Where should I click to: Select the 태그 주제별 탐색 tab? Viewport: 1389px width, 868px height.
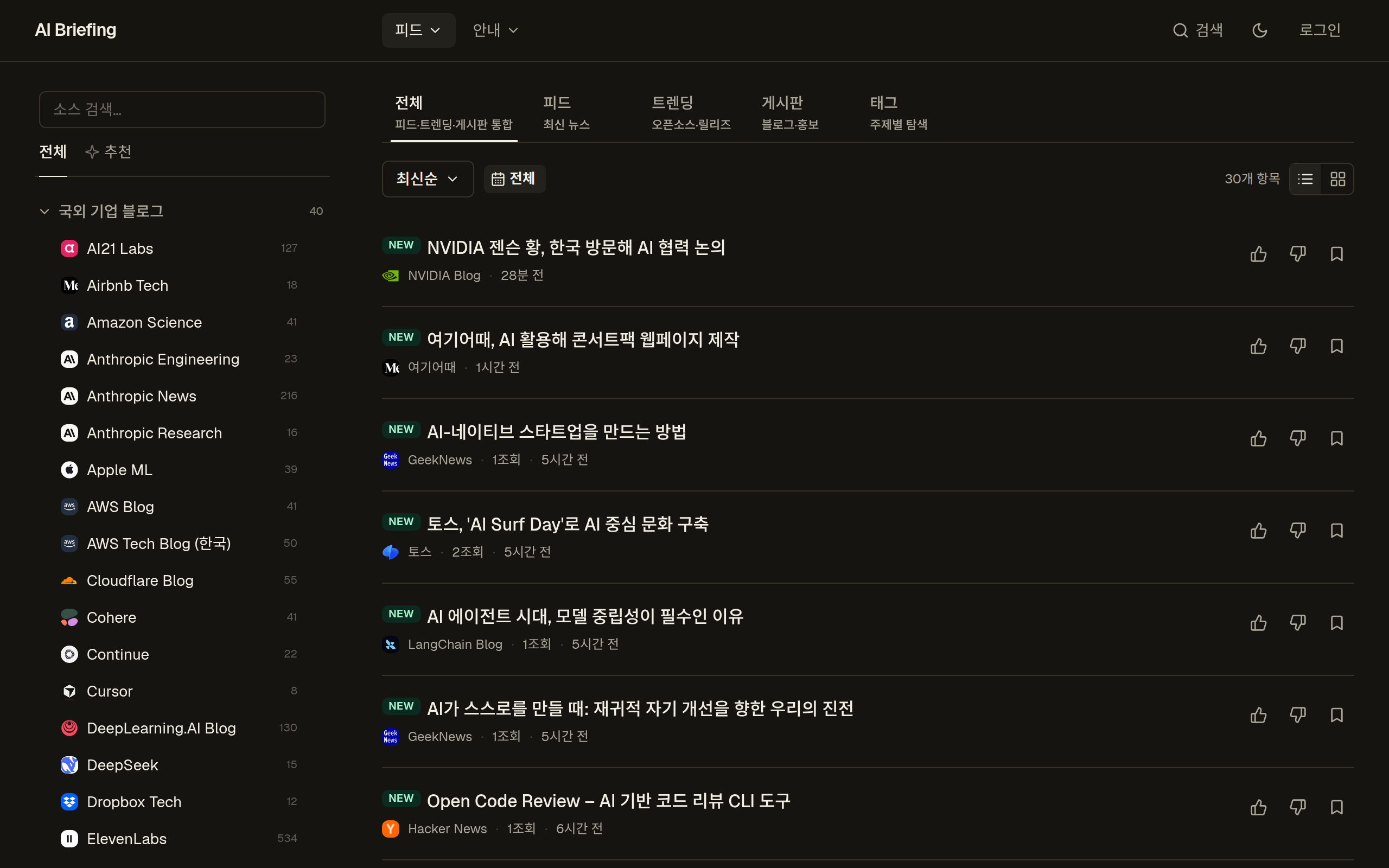[x=899, y=113]
